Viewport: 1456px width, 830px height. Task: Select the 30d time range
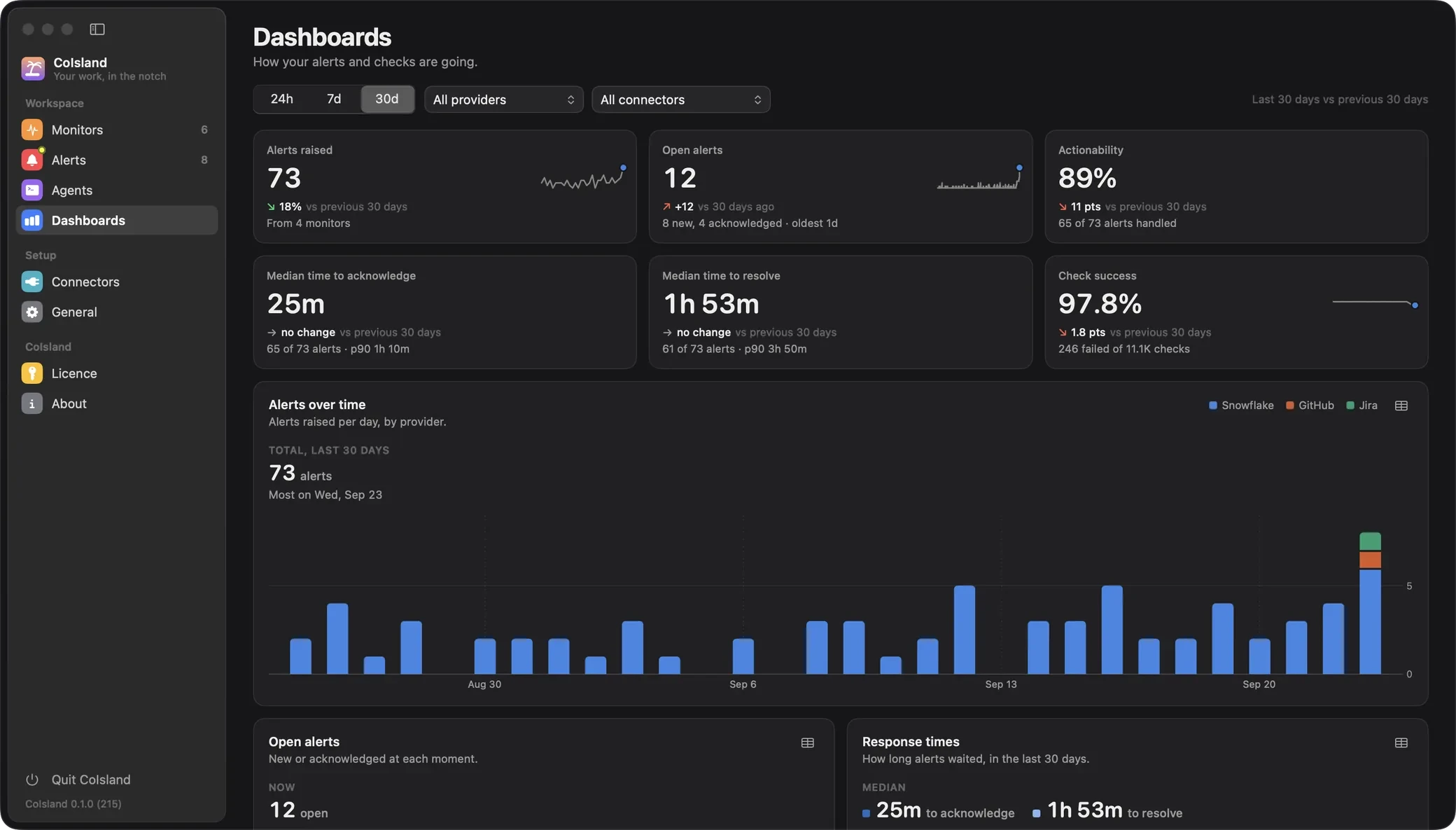tap(387, 99)
